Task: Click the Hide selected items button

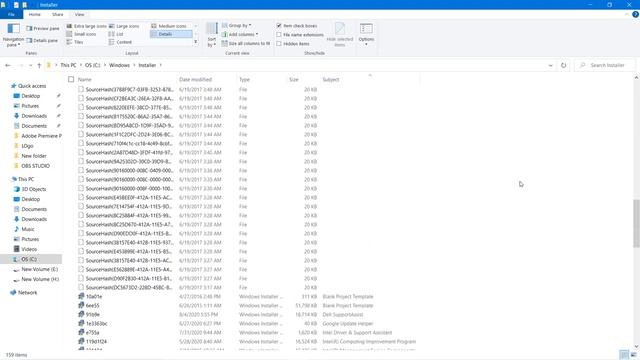Action: (340, 34)
